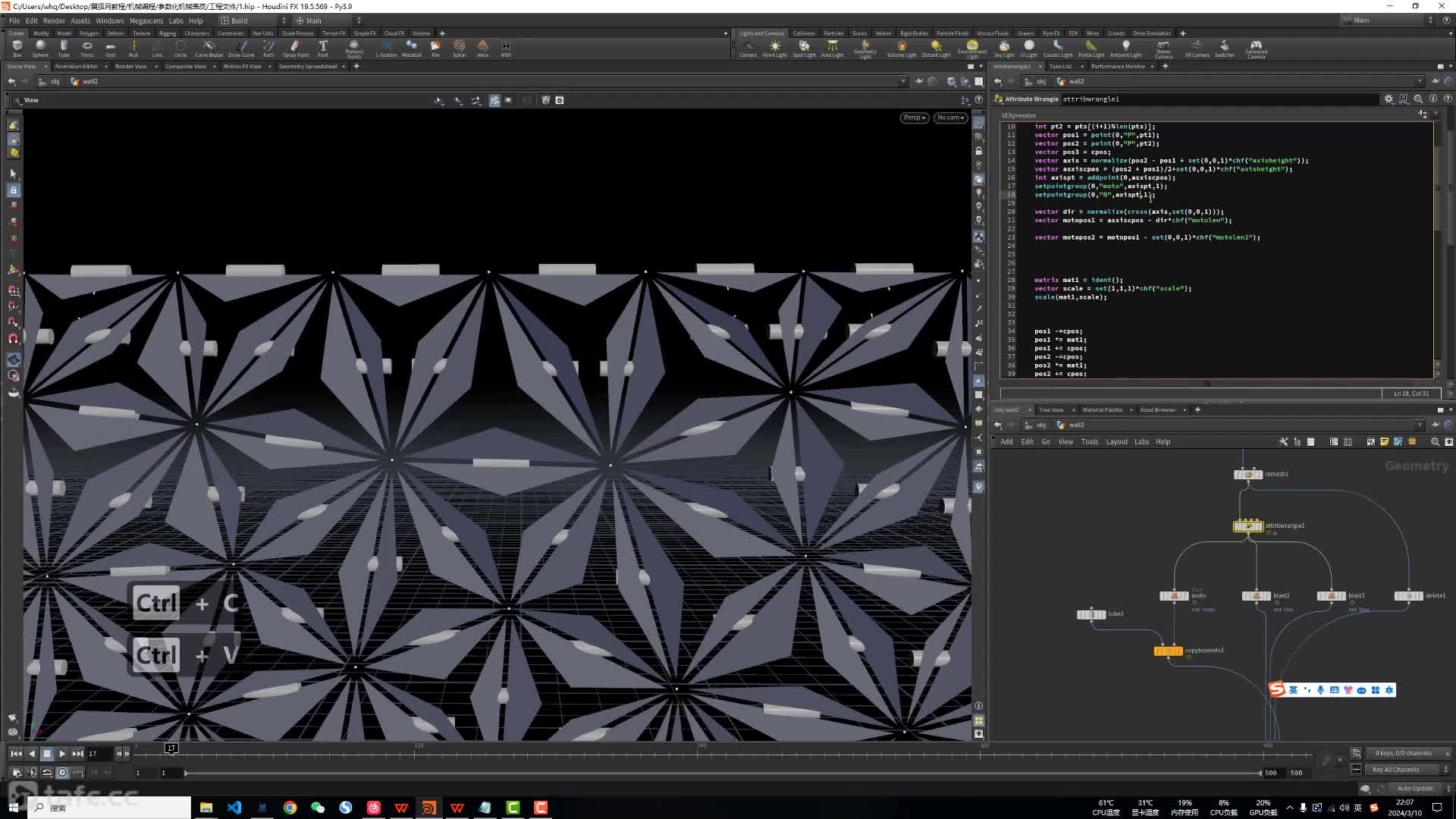1456x819 pixels.
Task: Add a Gamepad Camera
Action: tap(1256, 49)
